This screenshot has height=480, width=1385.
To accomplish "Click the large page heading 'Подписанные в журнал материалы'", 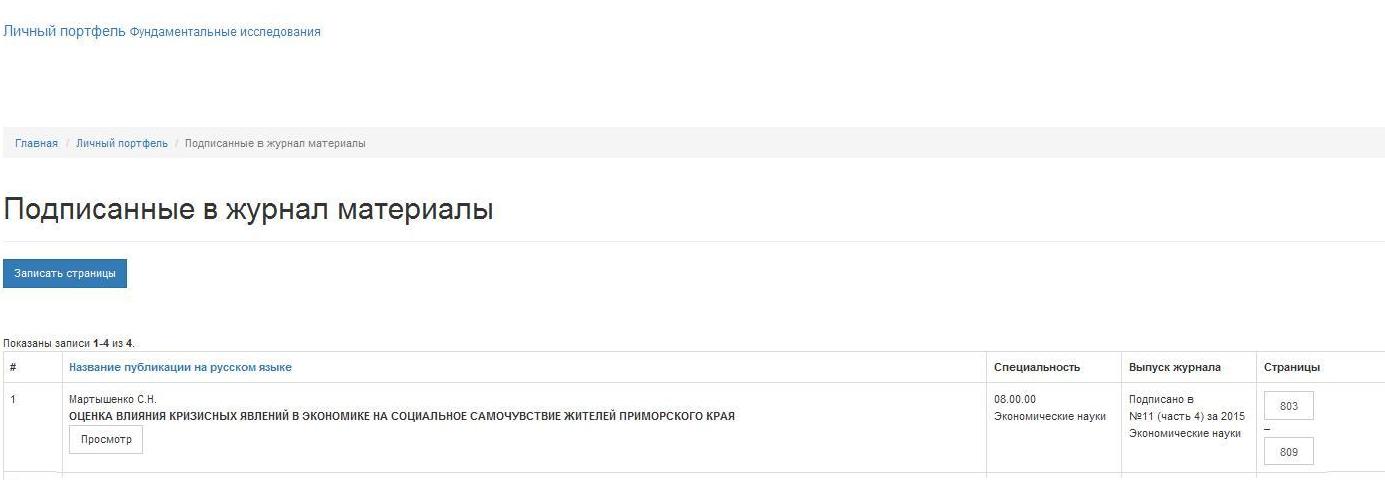I will click(x=248, y=210).
